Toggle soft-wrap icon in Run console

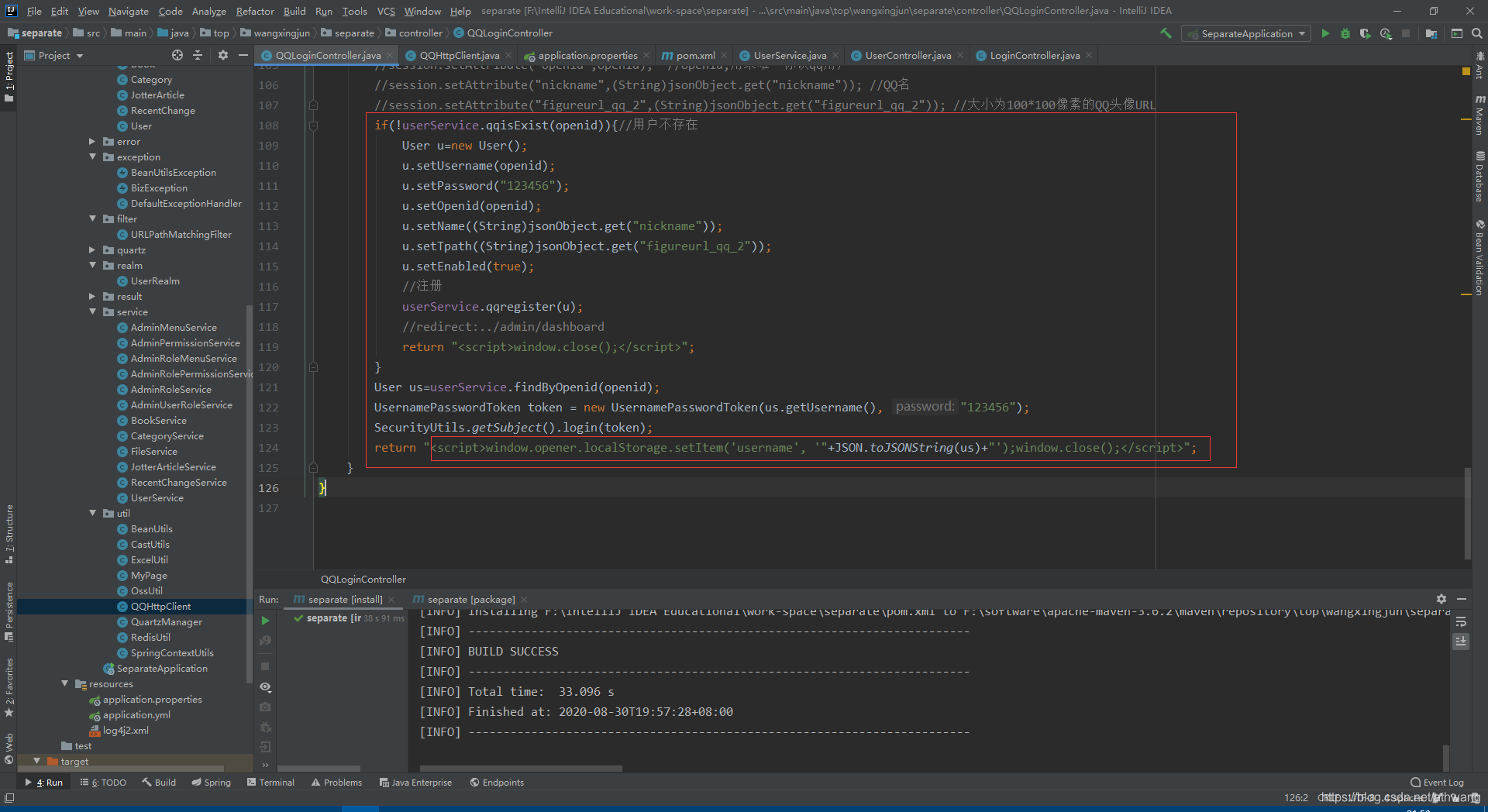1461,621
